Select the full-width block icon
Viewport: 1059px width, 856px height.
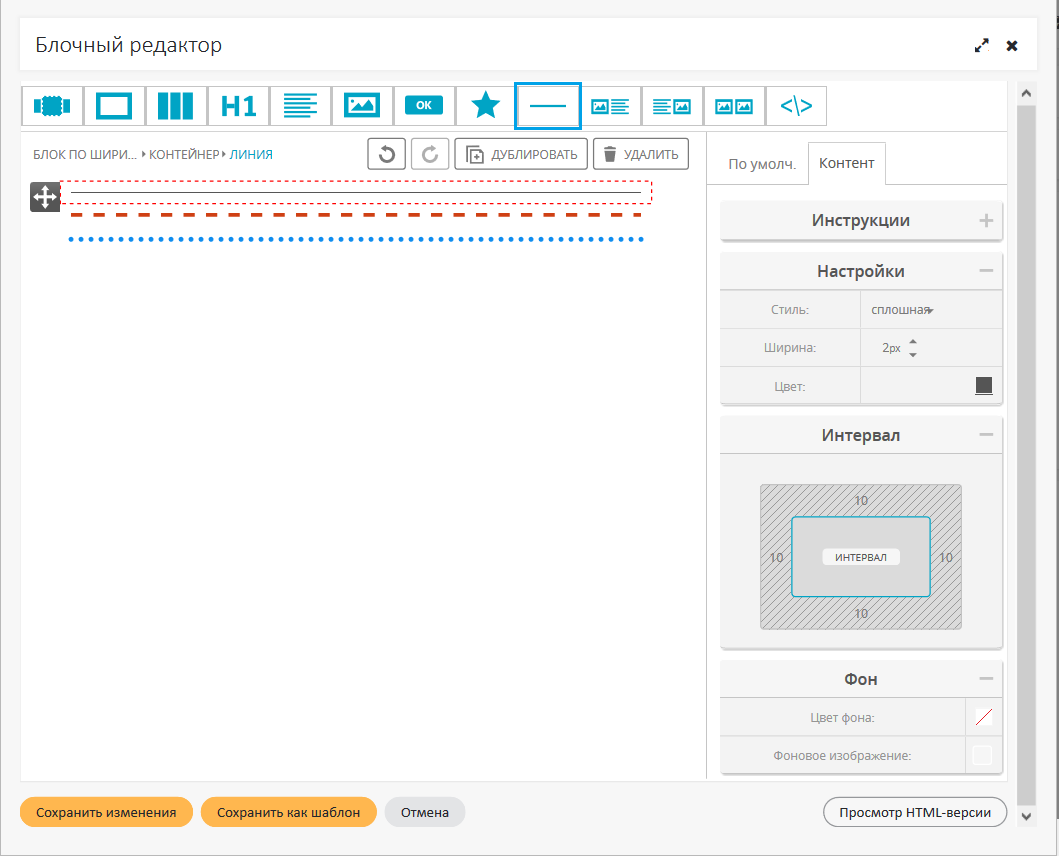(x=52, y=105)
